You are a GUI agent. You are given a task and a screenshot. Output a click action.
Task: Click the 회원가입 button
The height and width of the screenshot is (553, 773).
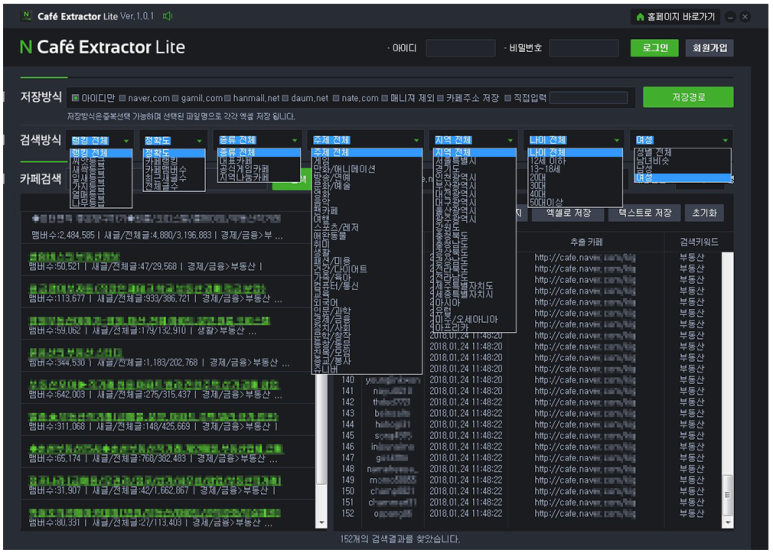pos(709,48)
